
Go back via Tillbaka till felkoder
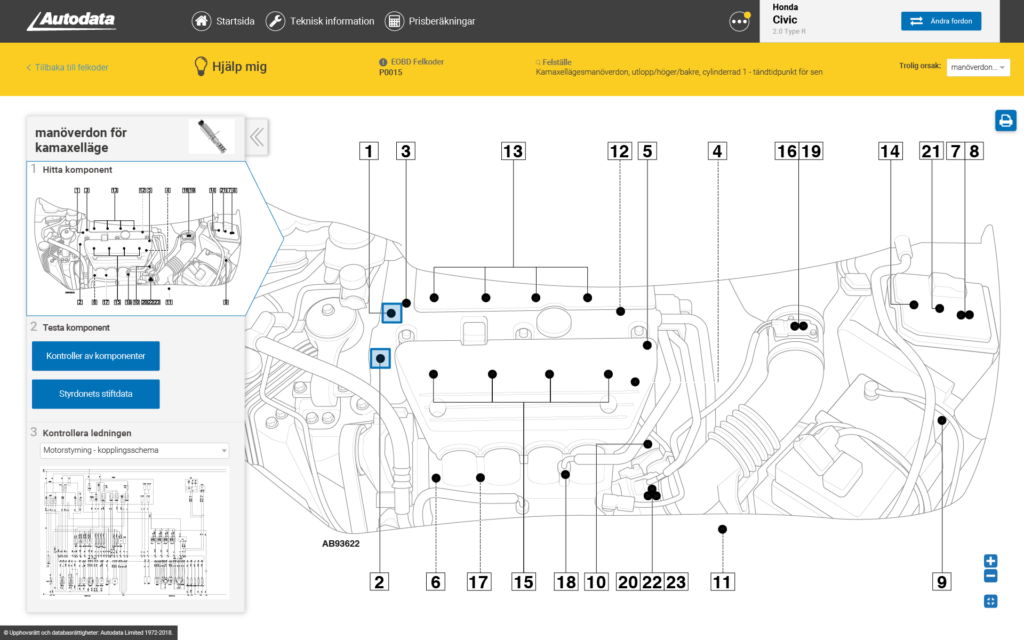click(x=68, y=67)
